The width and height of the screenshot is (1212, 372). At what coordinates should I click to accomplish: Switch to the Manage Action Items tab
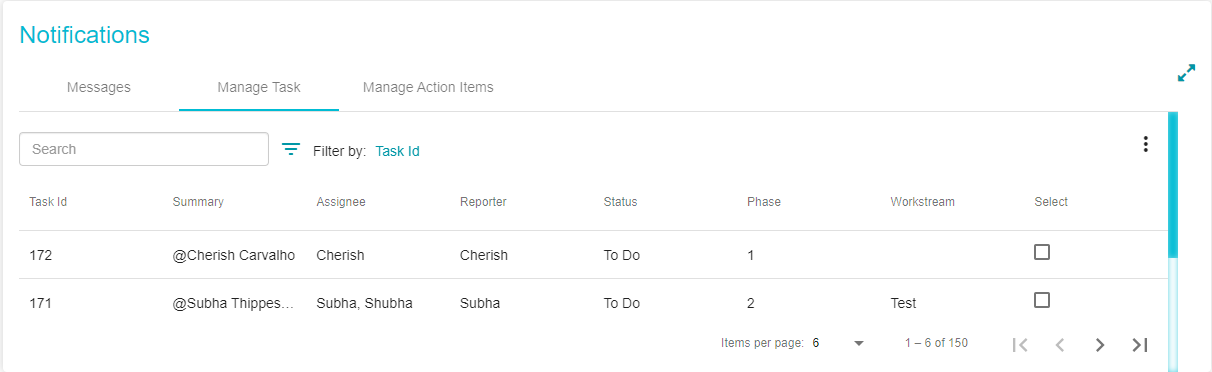coord(428,87)
